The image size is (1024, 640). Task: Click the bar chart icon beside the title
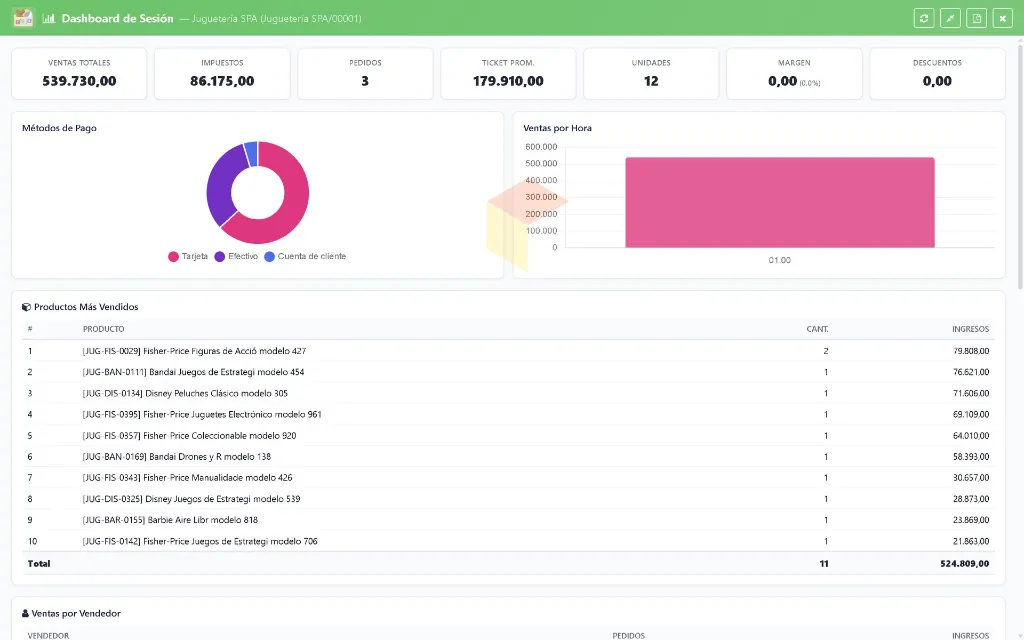[49, 18]
